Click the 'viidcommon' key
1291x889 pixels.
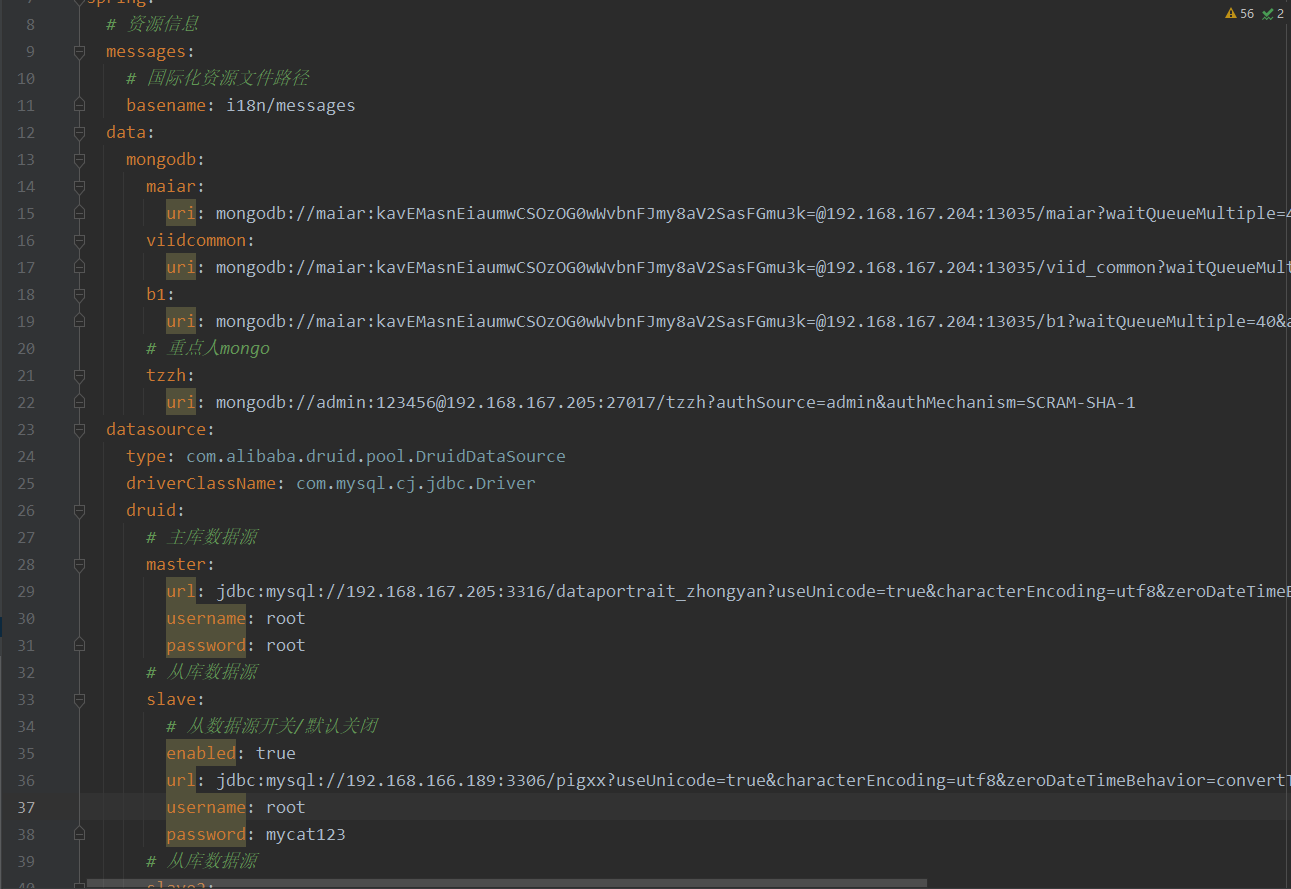(196, 241)
